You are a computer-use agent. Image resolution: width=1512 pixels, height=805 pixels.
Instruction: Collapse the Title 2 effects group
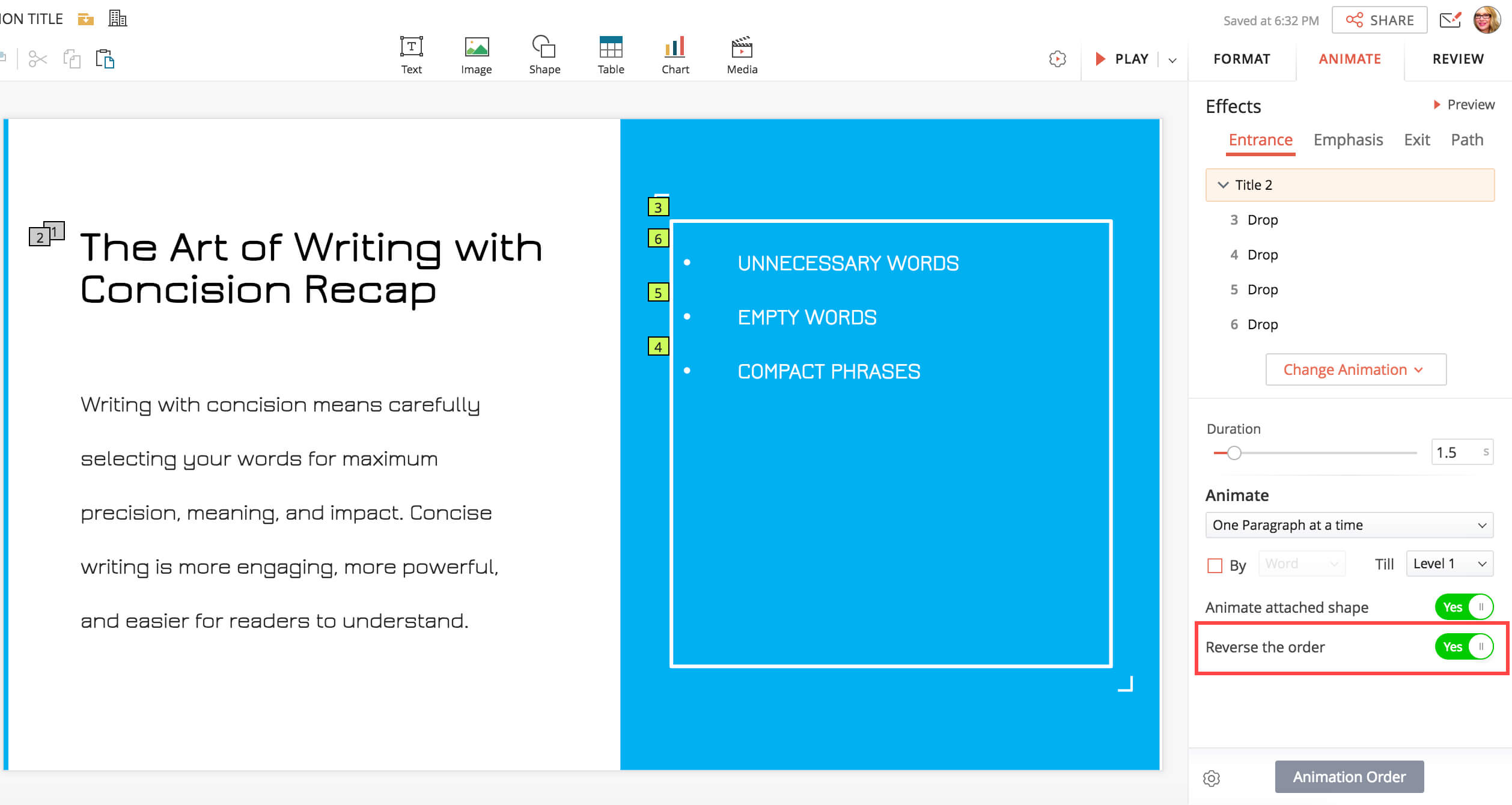coord(1222,185)
